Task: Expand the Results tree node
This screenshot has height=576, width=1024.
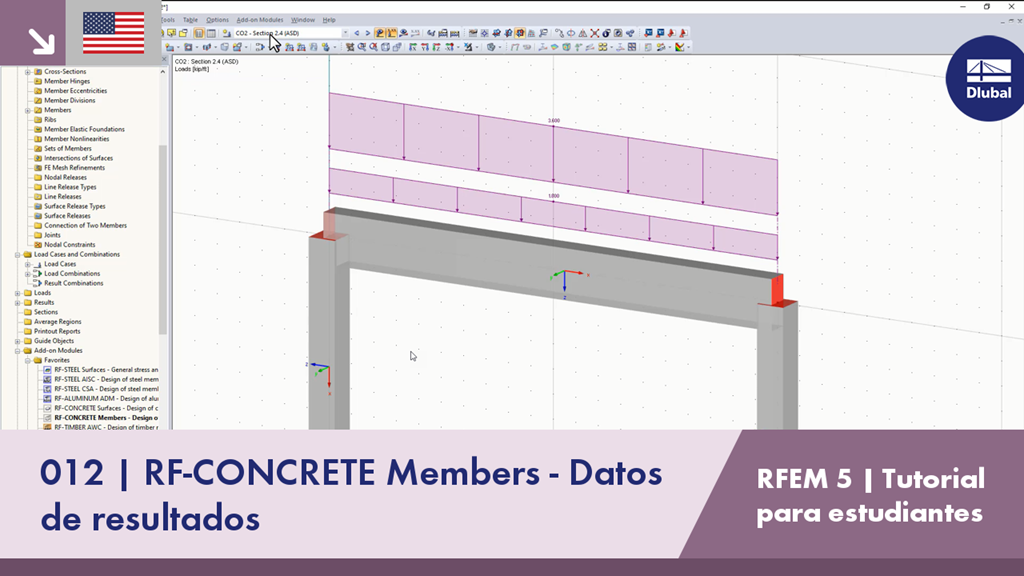Action: coord(18,303)
